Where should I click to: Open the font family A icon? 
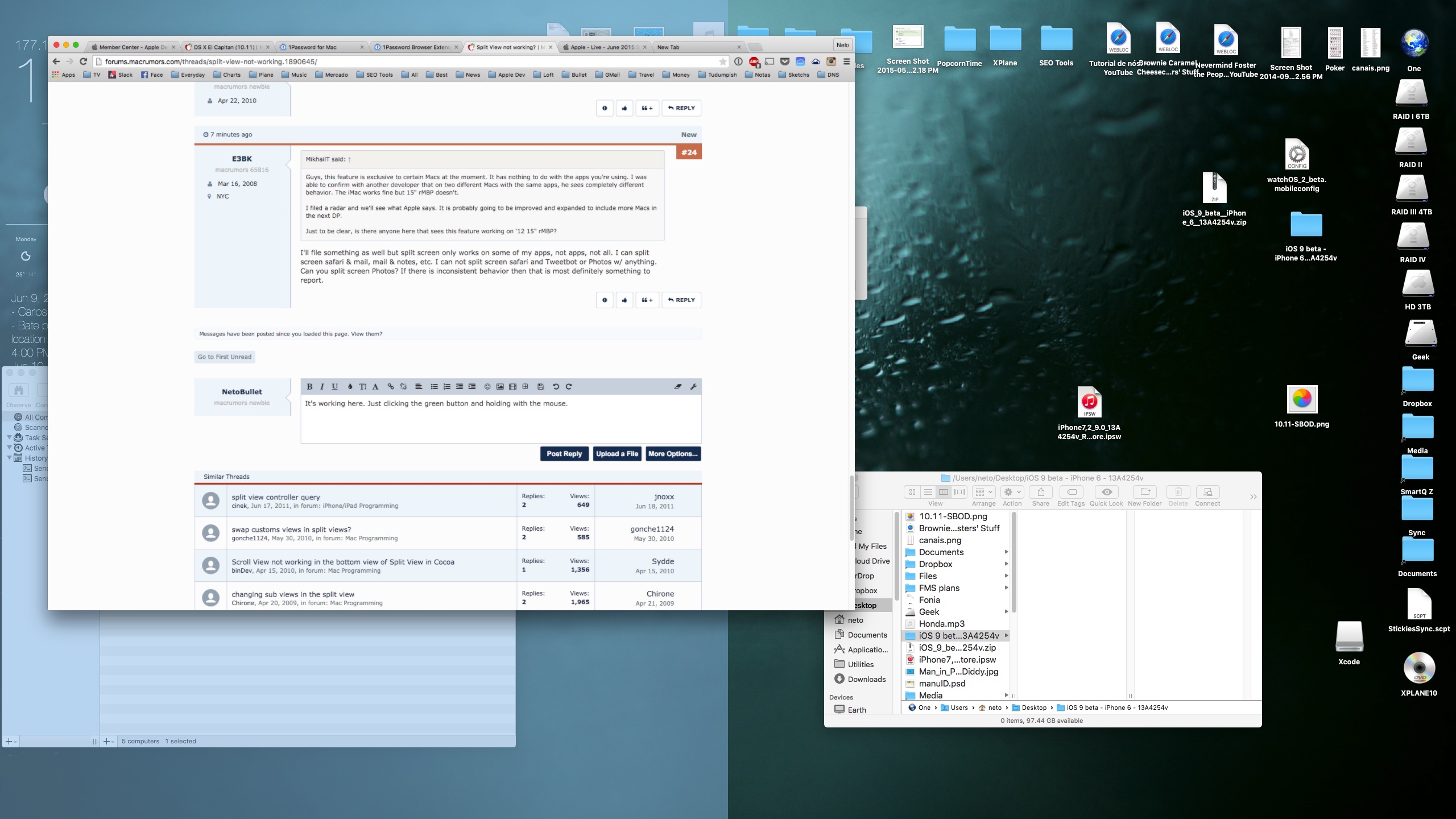375,387
